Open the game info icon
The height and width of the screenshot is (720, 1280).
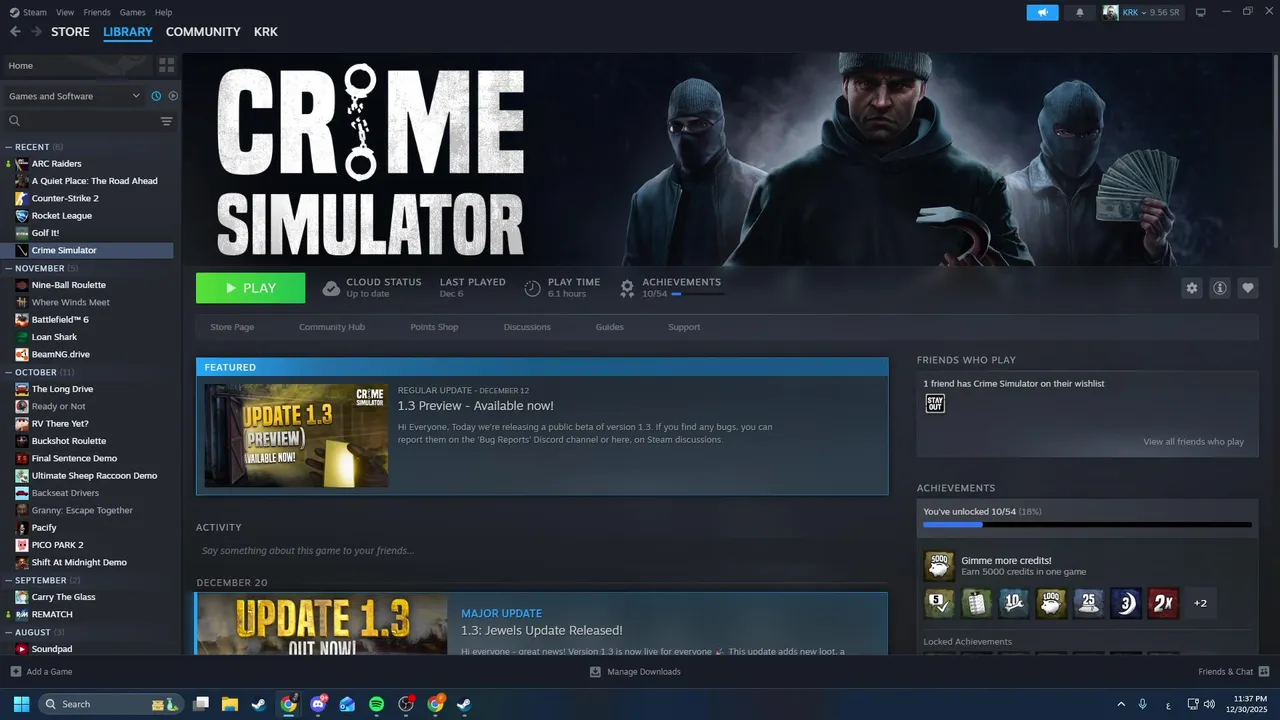1220,288
